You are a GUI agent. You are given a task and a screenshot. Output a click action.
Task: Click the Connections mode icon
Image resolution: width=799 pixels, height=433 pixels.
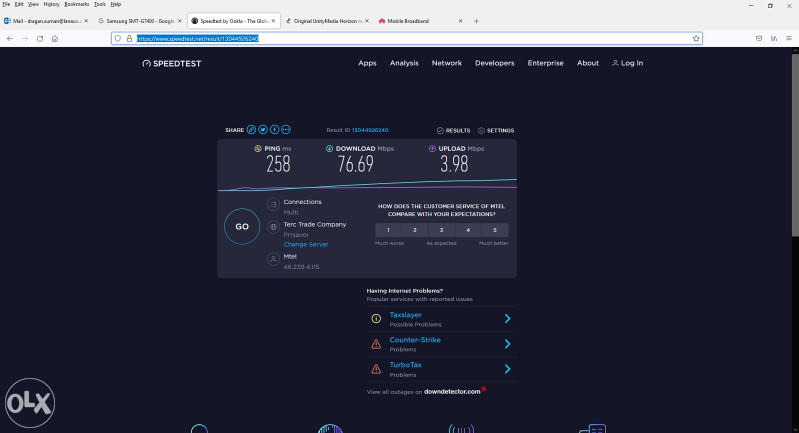pyautogui.click(x=273, y=204)
